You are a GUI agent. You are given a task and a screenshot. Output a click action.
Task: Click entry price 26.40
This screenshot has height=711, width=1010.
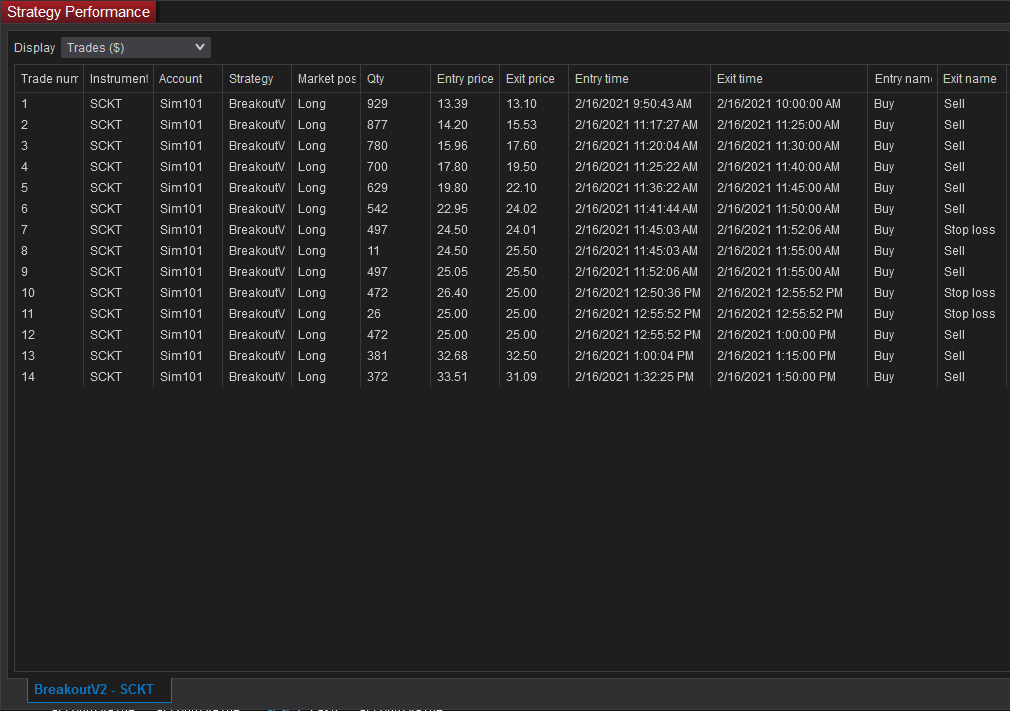pyautogui.click(x=452, y=293)
